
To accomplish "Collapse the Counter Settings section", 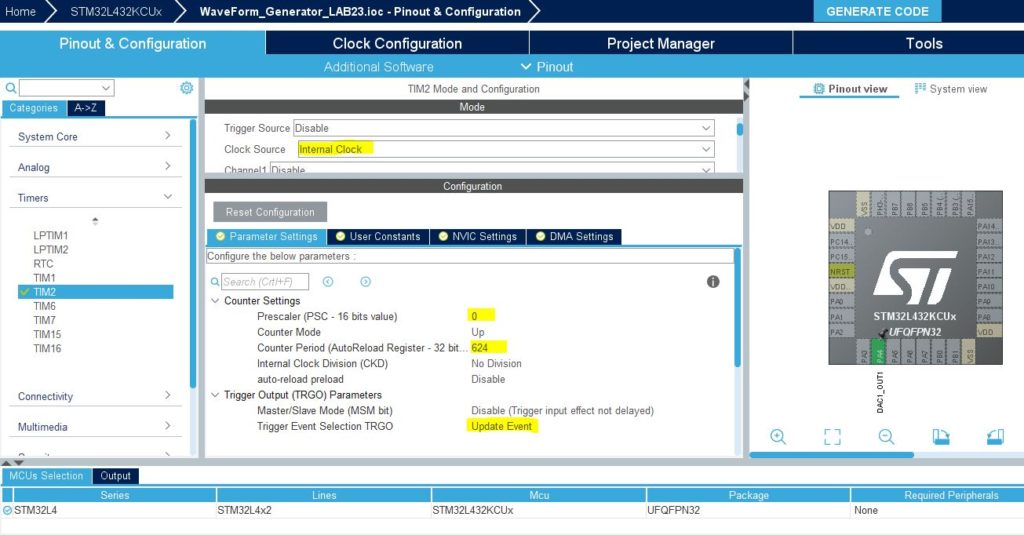I will 216,301.
